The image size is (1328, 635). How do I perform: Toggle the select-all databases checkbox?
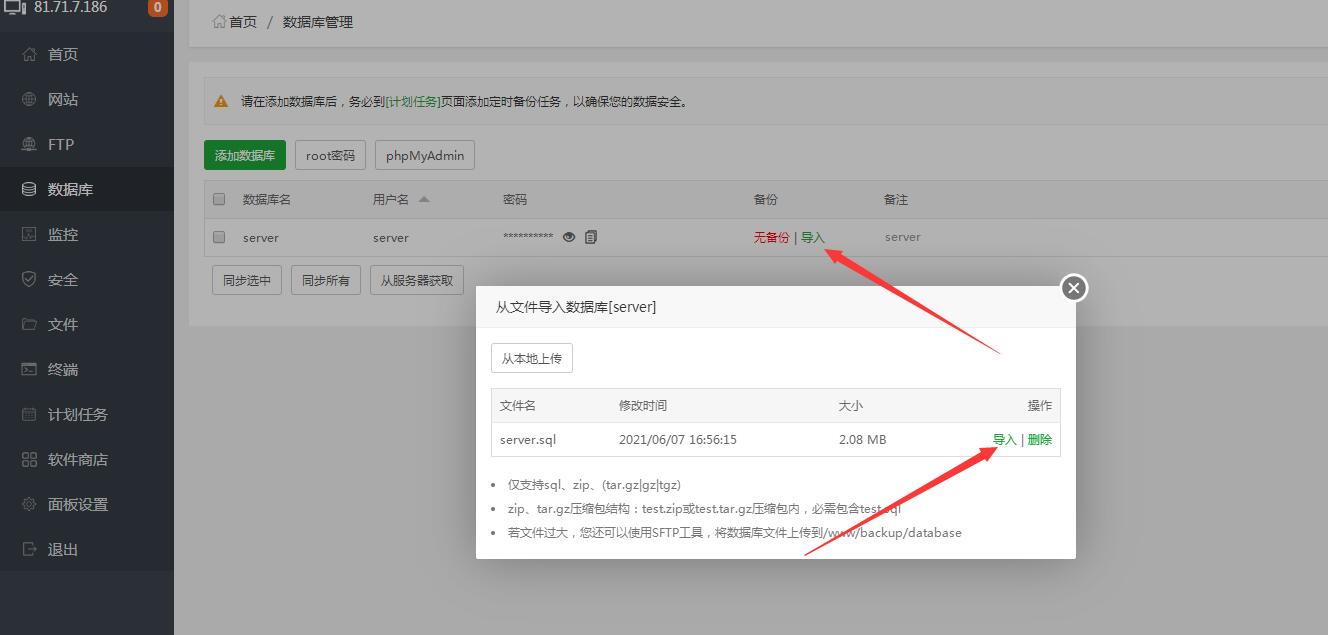[219, 199]
